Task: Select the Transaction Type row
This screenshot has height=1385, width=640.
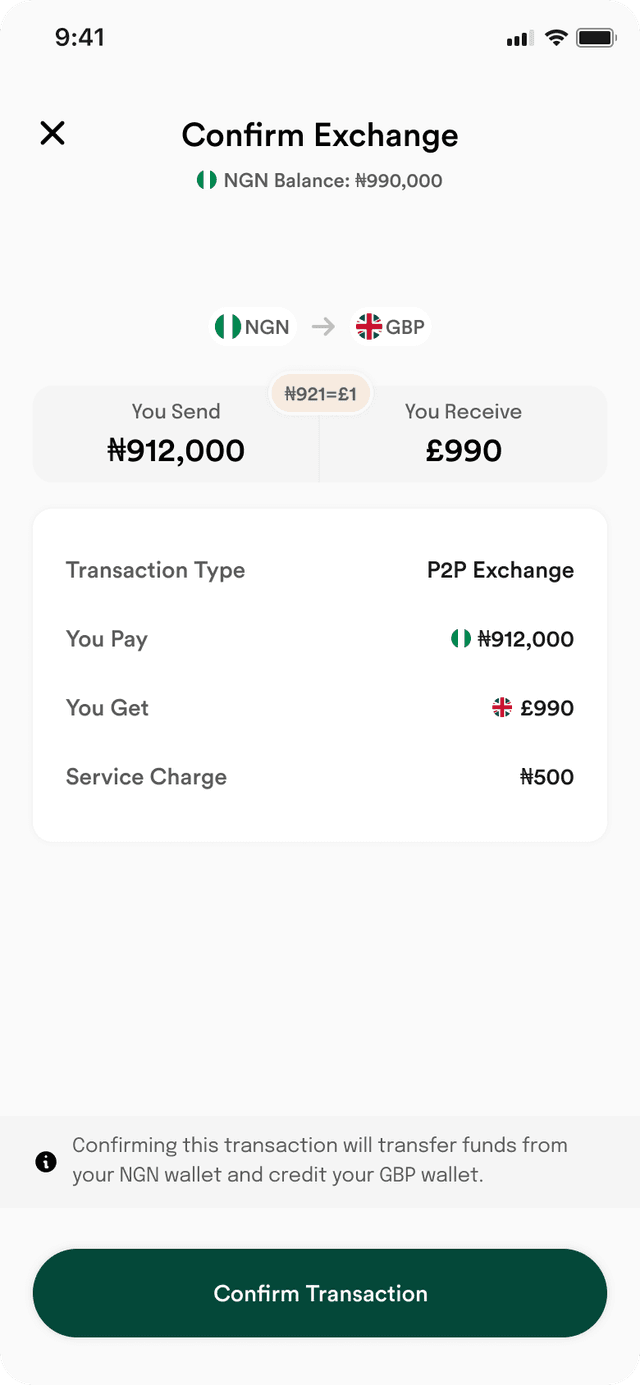Action: point(320,570)
